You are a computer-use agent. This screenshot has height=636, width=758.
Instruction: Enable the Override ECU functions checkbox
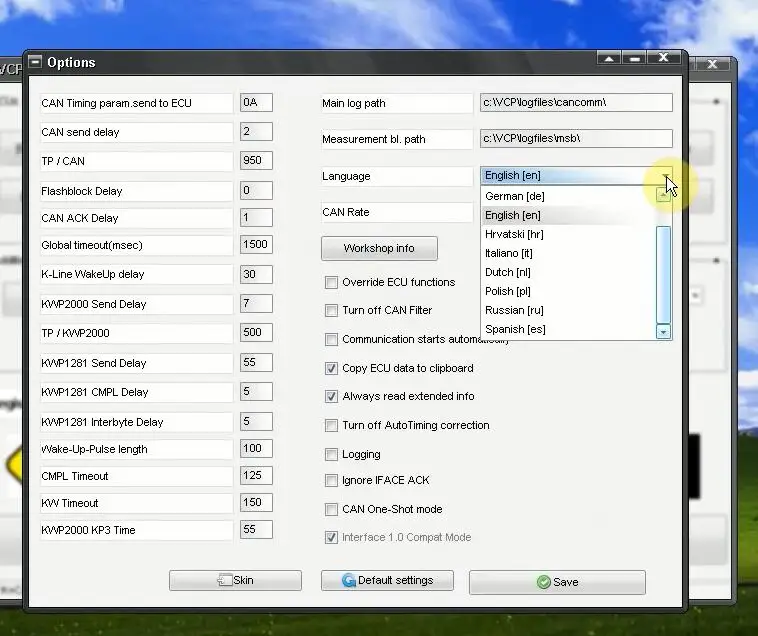(x=331, y=282)
